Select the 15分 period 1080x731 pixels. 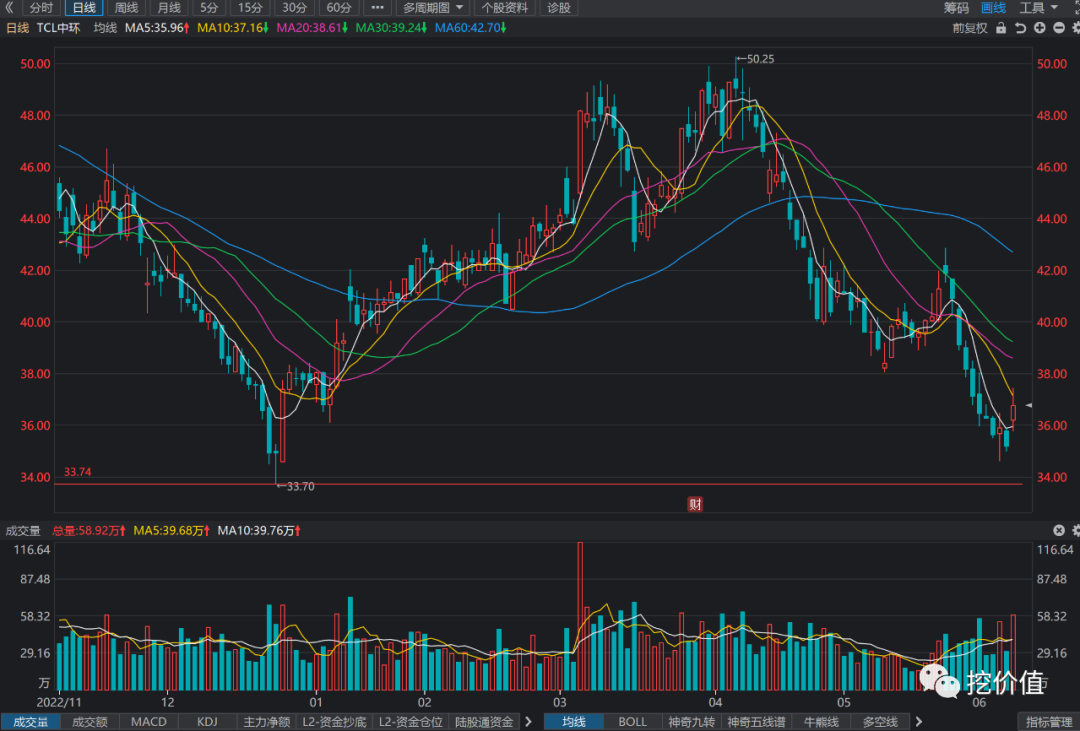click(250, 8)
